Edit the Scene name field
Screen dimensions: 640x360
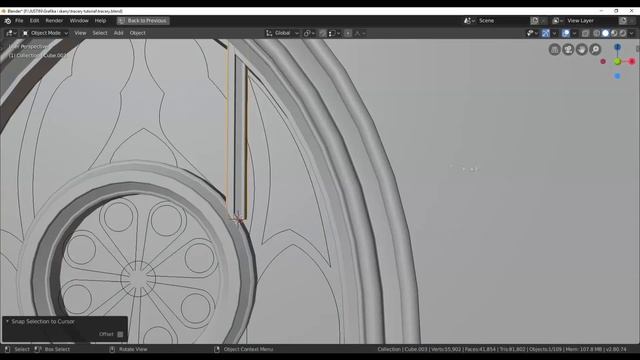(x=502, y=21)
